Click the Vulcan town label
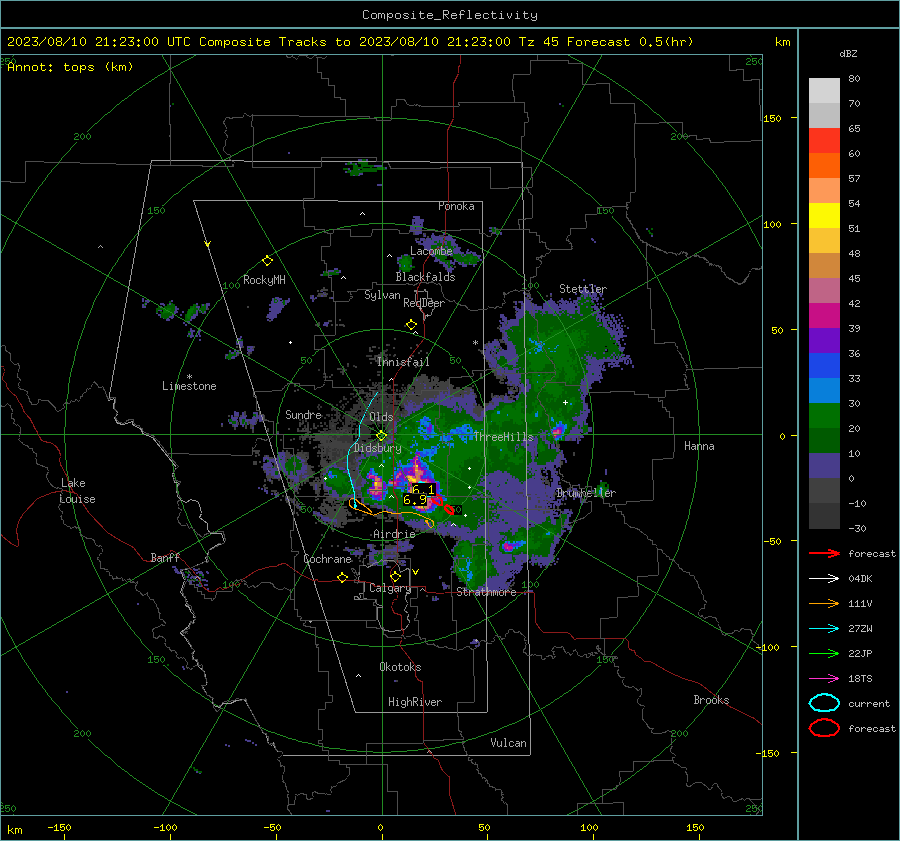900x841 pixels. point(508,743)
